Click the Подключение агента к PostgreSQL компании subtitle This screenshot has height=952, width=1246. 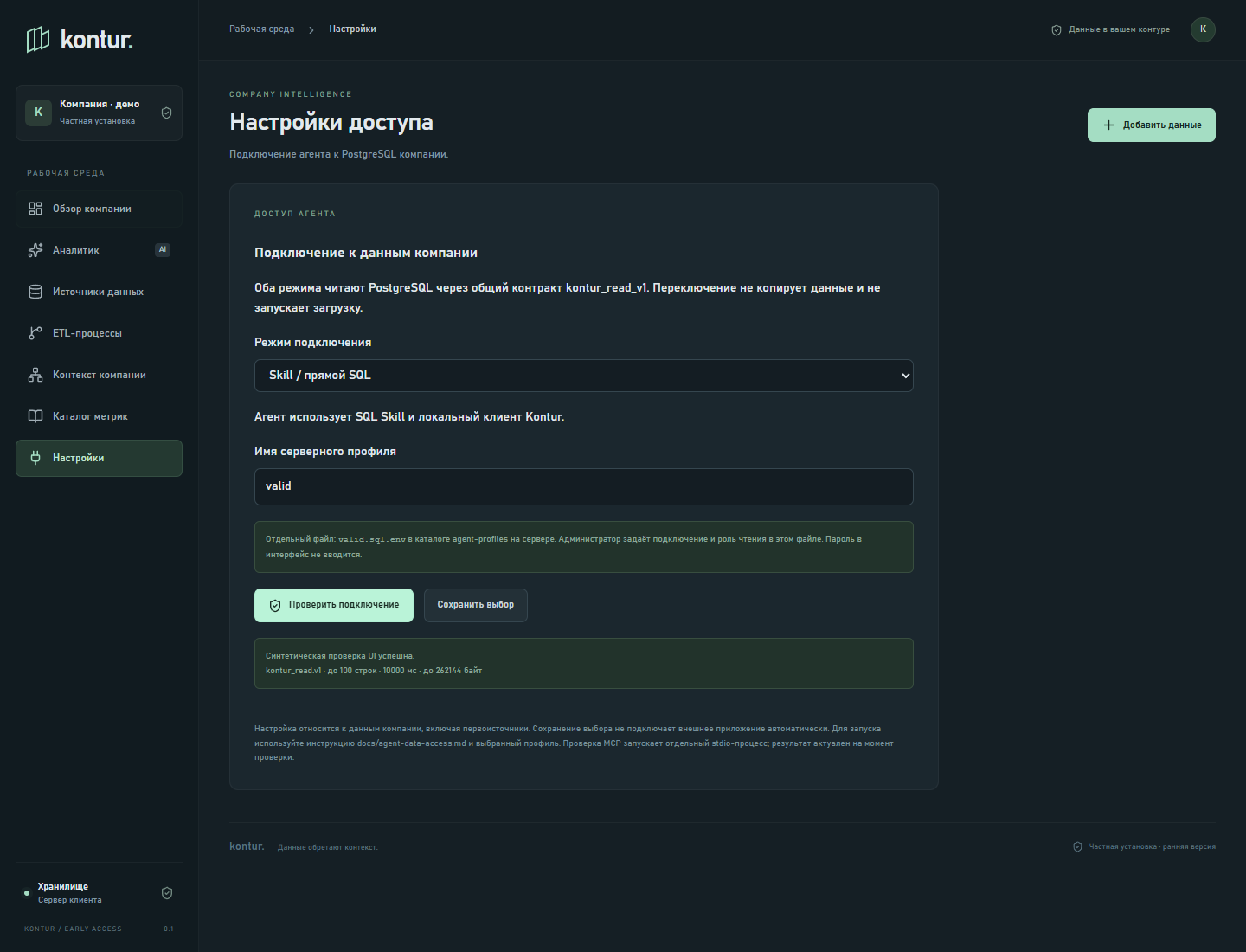(338, 154)
